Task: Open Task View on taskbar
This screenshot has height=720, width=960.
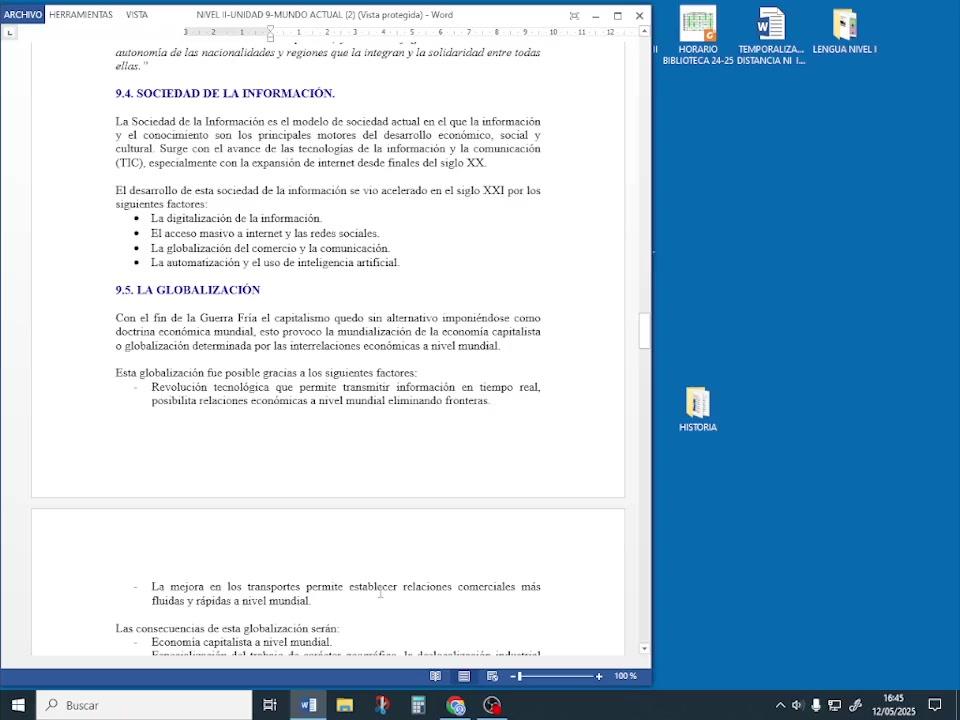Action: [x=269, y=705]
